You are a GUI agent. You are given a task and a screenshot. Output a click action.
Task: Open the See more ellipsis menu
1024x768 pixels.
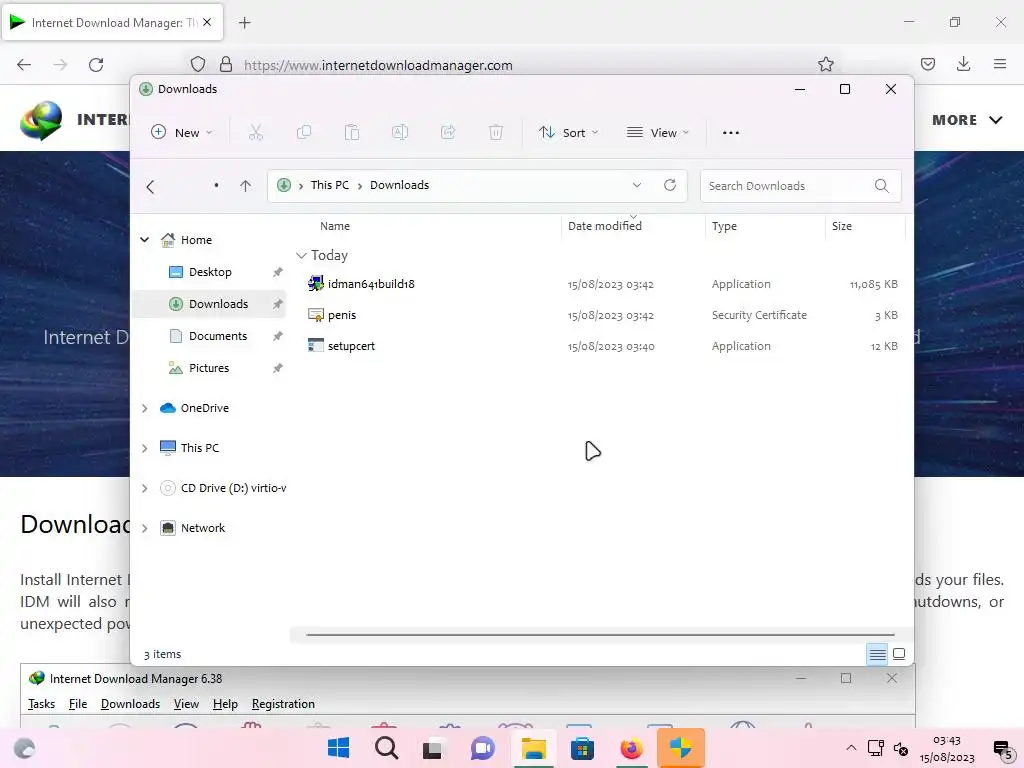point(731,133)
